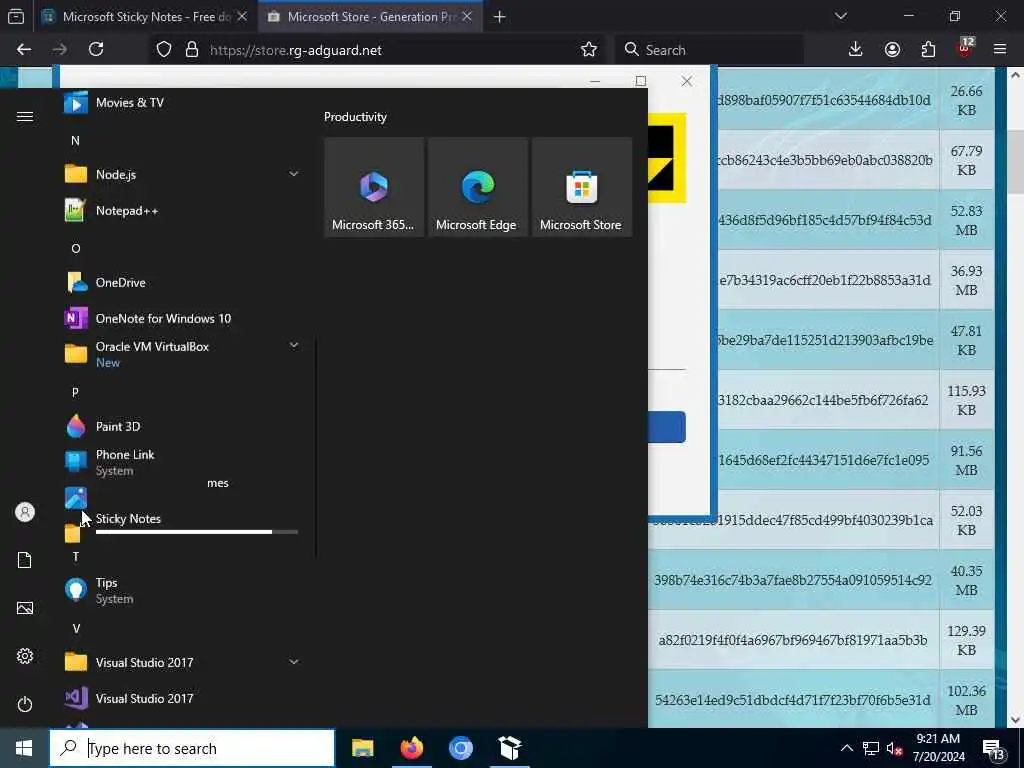Open notification center with 13 notifications
Screen dimensions: 1024x768
tap(995, 750)
